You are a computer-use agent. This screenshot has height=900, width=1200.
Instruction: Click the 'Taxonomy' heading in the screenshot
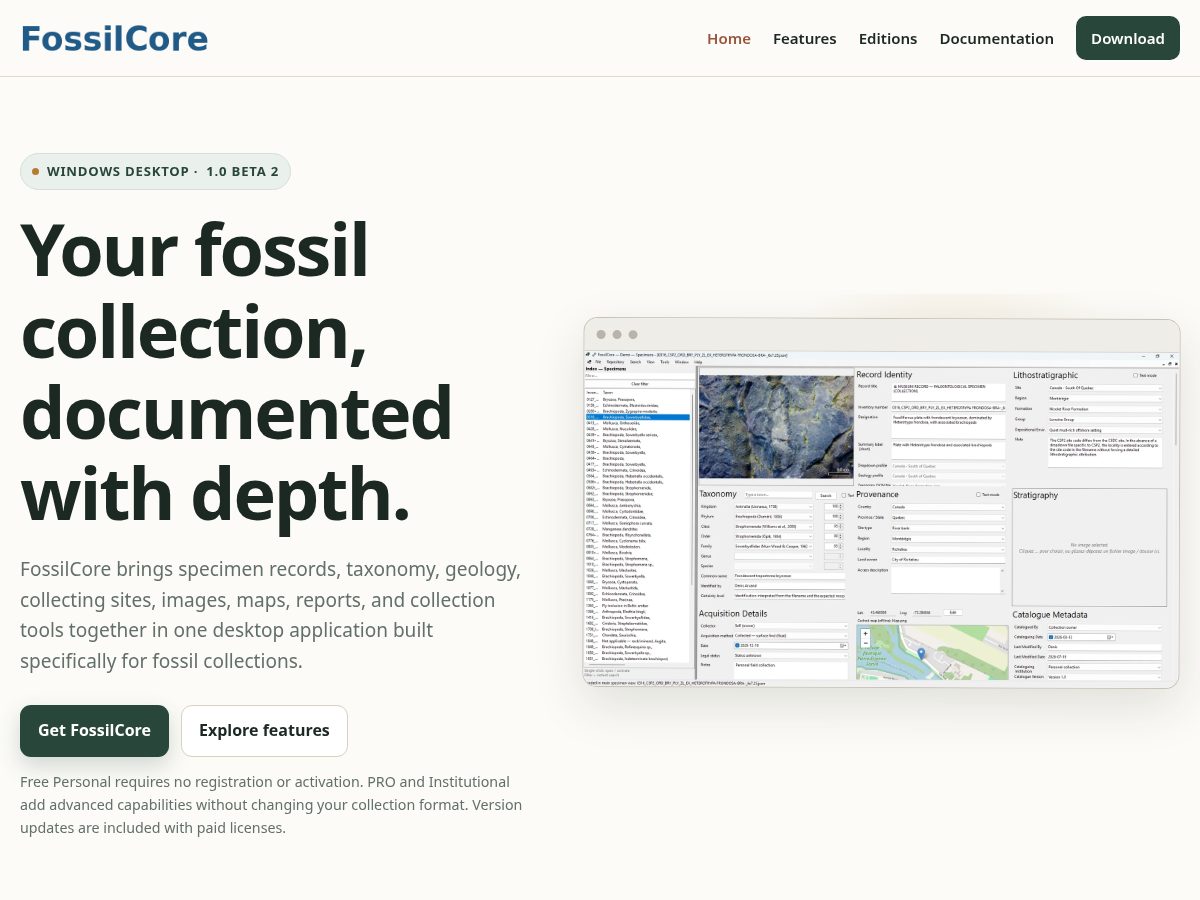click(718, 494)
